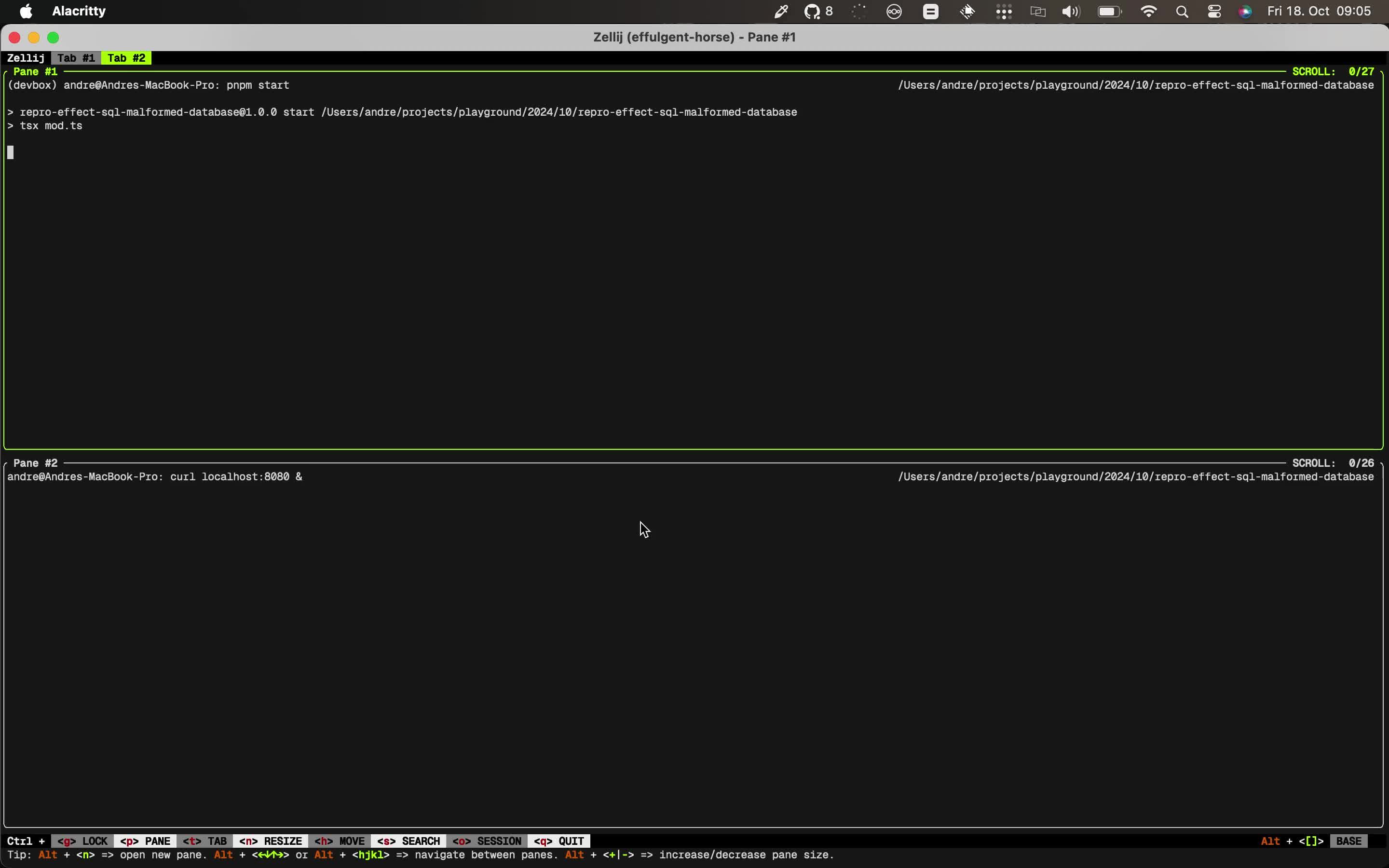Toggle LOCK mode in Zellij status bar
1389x868 pixels.
(82, 841)
